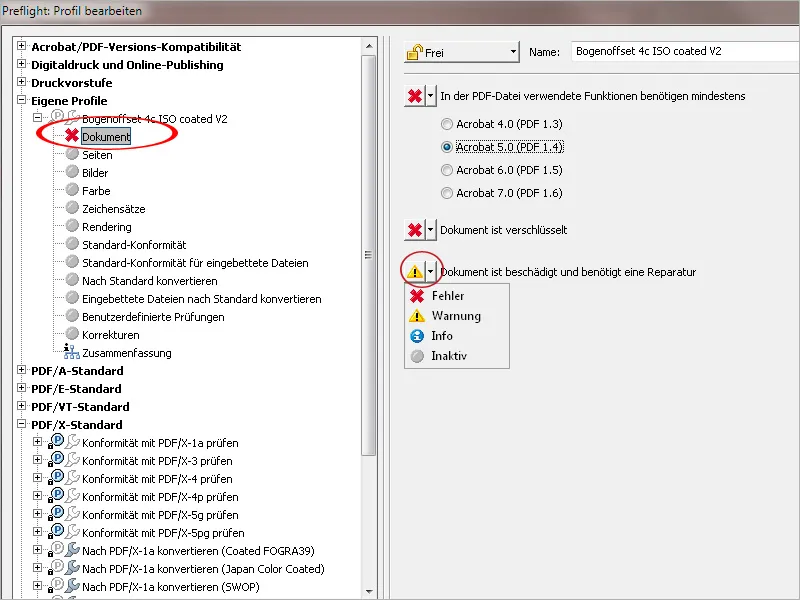The width and height of the screenshot is (800, 600).
Task: Select Eingebettete Dateien nach Standard konvertieren
Action: pyautogui.click(x=202, y=299)
